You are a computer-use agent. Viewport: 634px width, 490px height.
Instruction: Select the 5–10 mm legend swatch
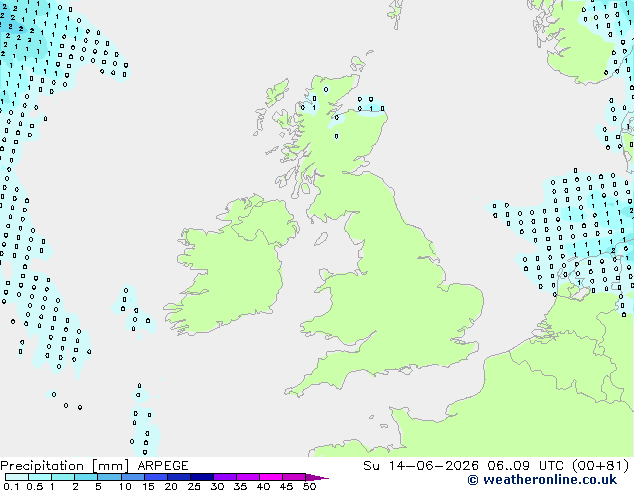[109, 477]
